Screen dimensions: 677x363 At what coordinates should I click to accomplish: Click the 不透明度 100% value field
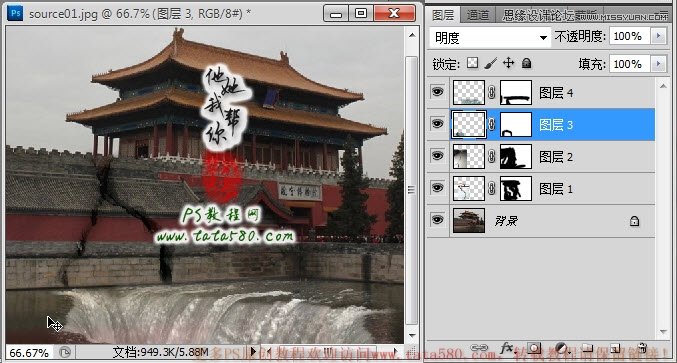tap(630, 36)
